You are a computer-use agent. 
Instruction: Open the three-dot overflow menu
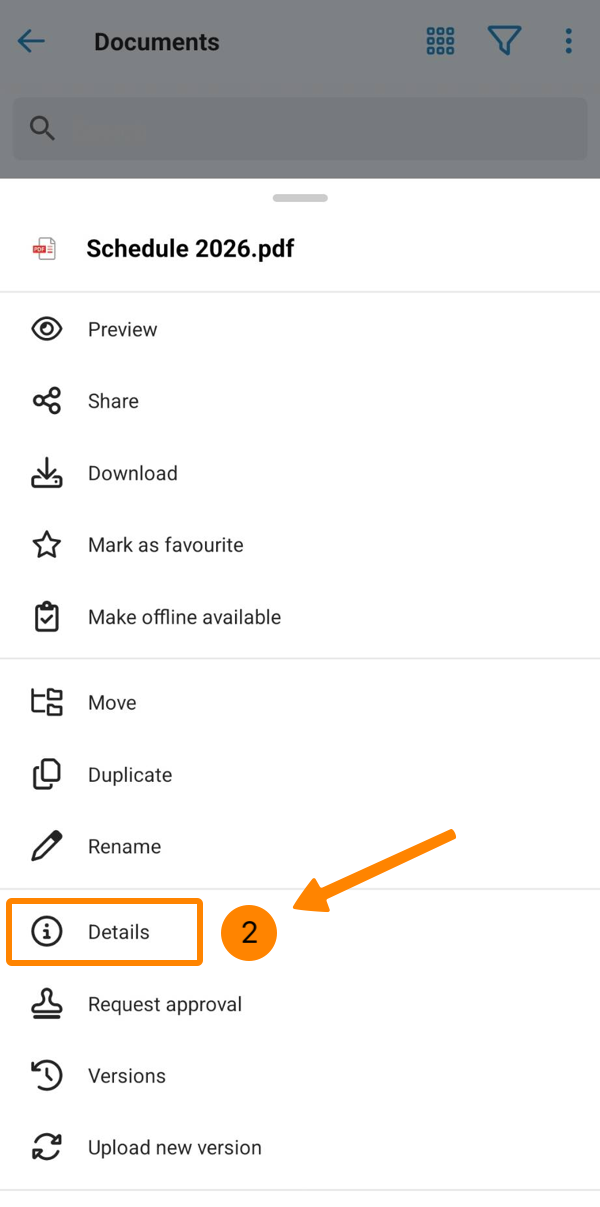click(x=568, y=41)
